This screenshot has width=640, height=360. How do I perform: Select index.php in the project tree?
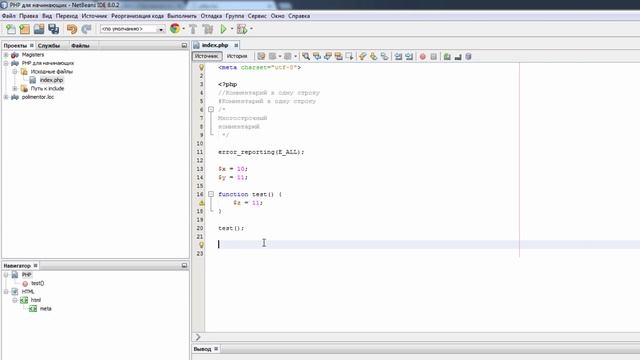pos(51,80)
